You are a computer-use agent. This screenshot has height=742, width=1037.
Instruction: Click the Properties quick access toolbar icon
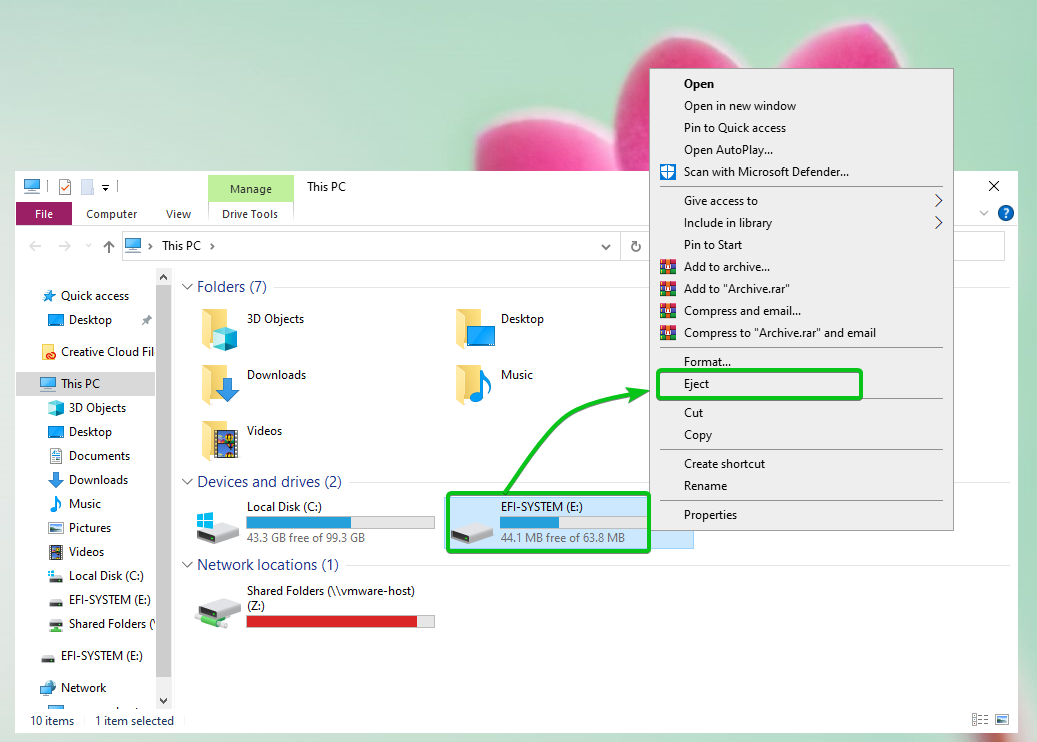tap(65, 187)
